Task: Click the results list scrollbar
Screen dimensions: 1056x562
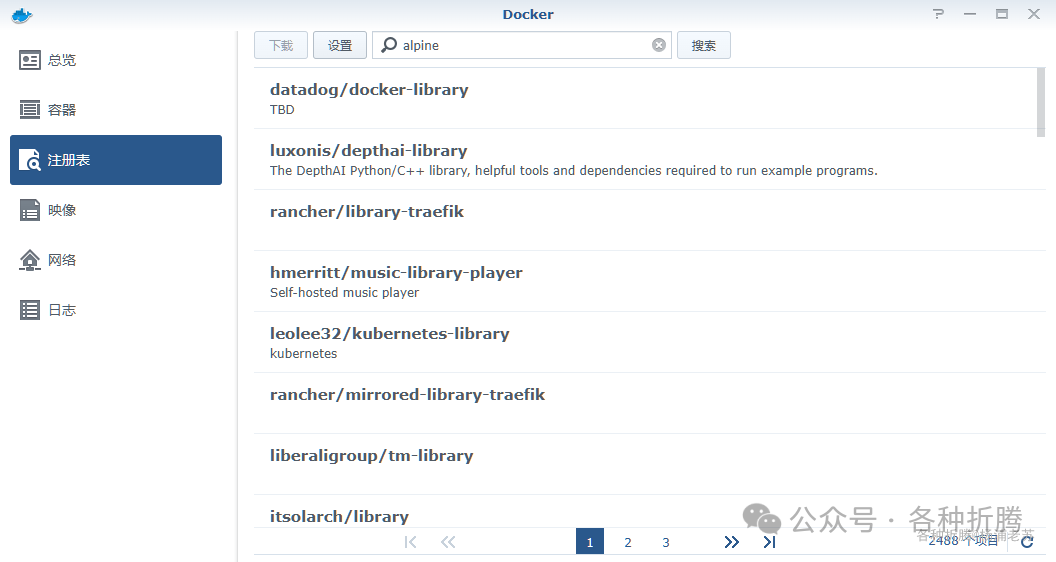Action: click(1041, 102)
